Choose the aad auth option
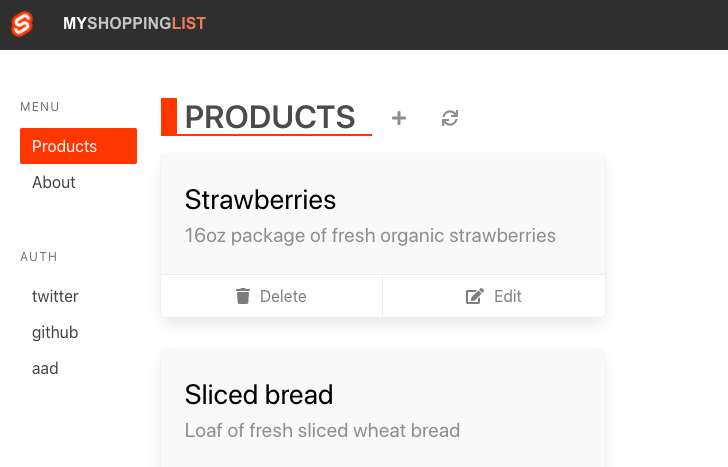Screen dimensions: 728x467 (x=45, y=368)
